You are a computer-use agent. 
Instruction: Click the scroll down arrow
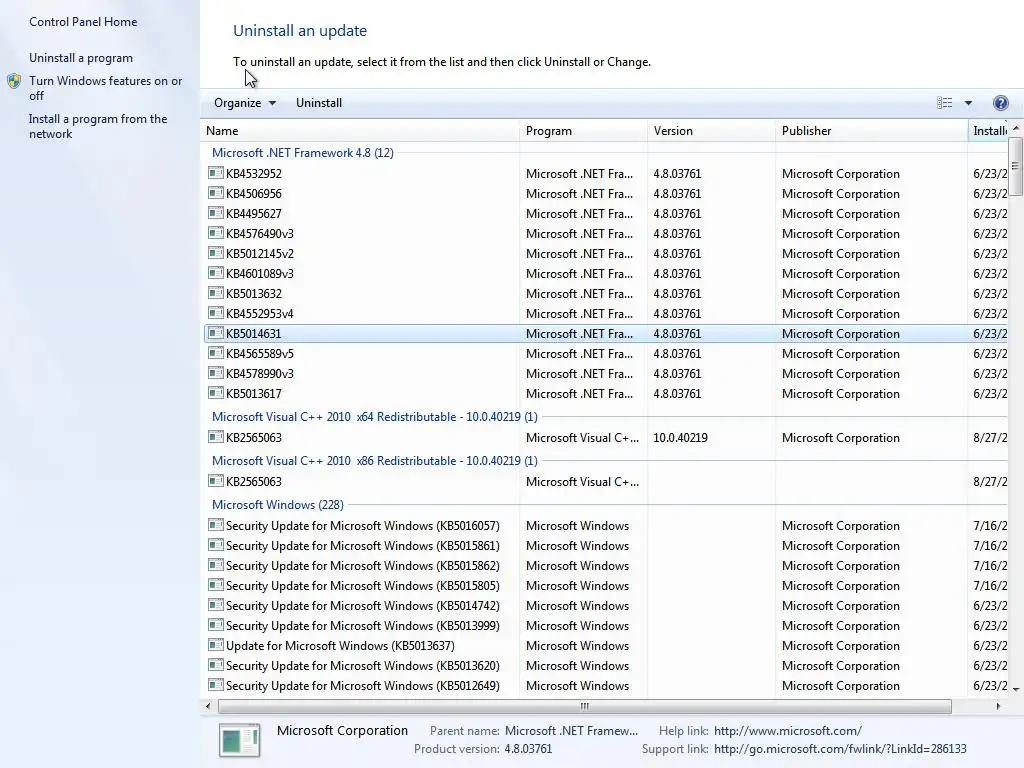click(1016, 689)
